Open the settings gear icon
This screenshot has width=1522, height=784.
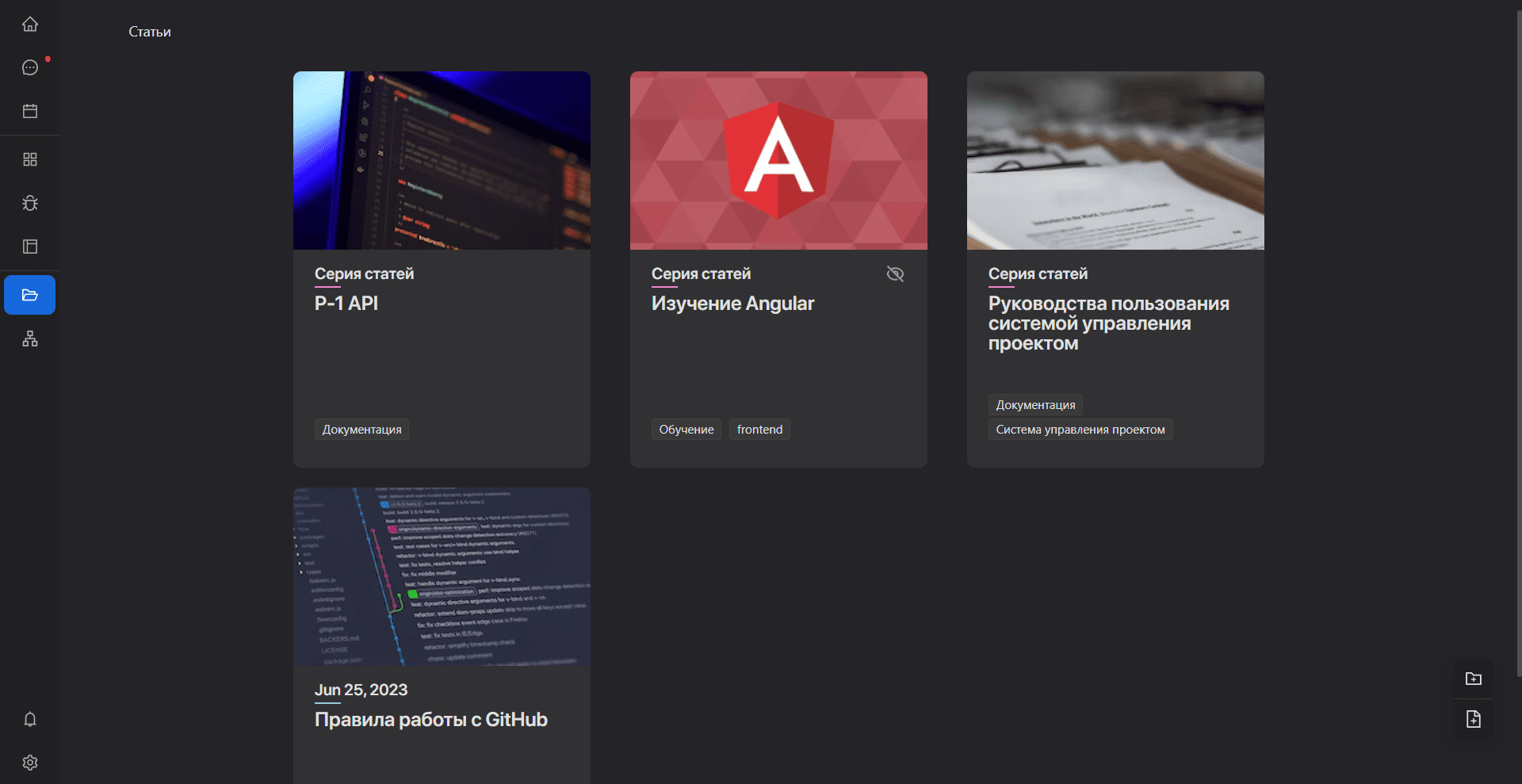[x=30, y=763]
